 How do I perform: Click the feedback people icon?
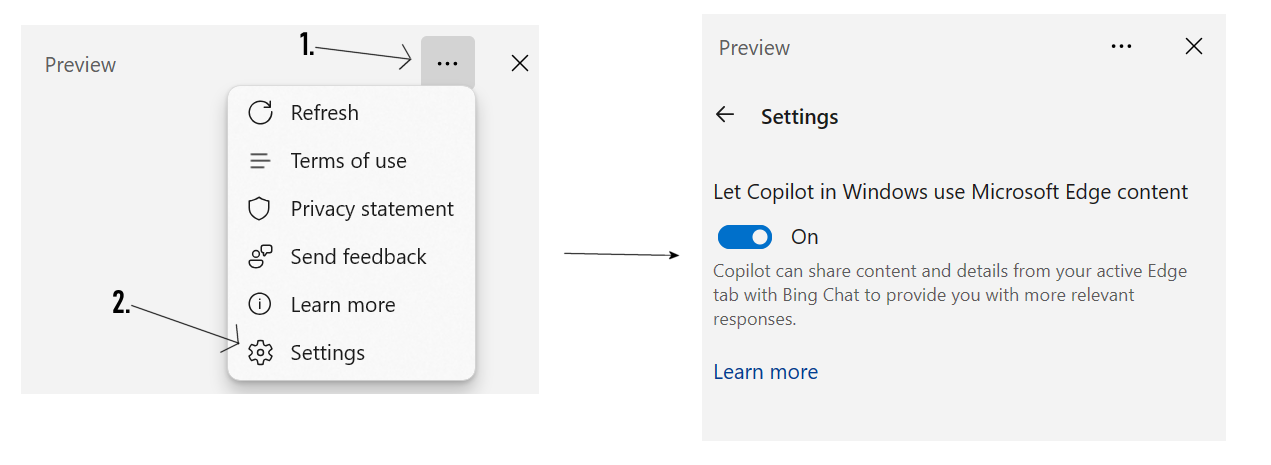pyautogui.click(x=260, y=257)
